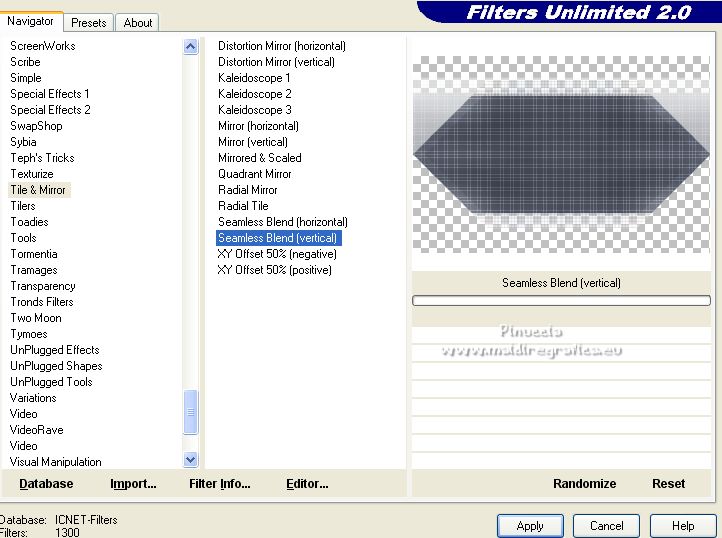Viewport: 722px width, 538px height.
Task: Select Sybia category
Action: point(23,142)
